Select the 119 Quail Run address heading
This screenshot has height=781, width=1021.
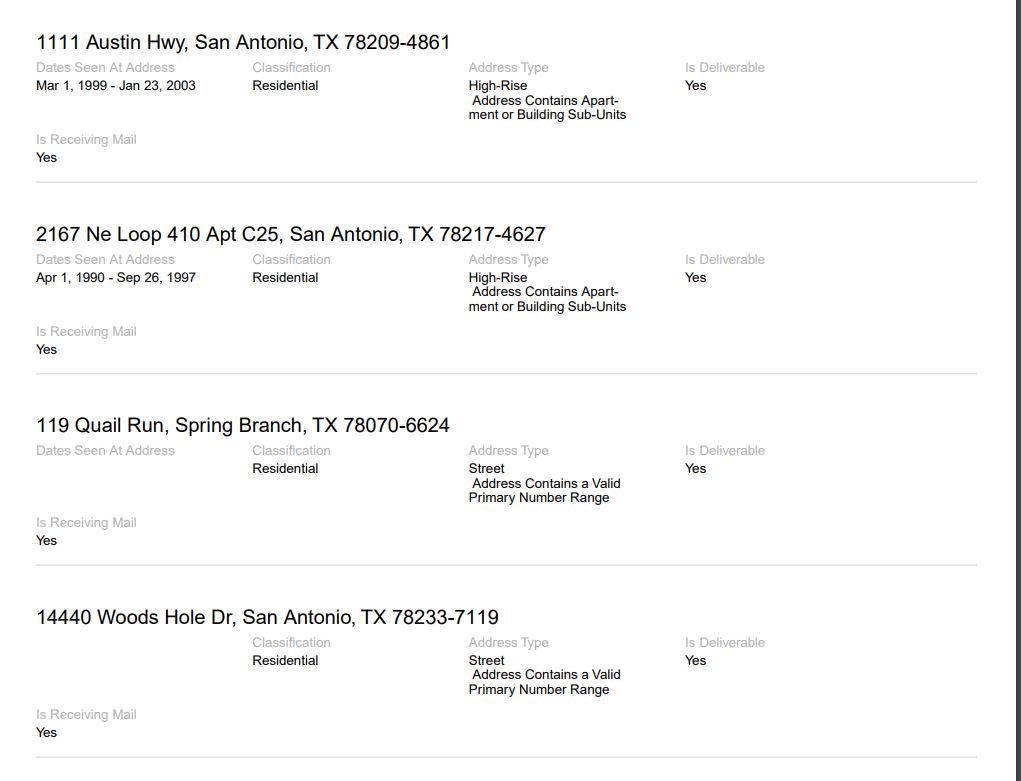[242, 425]
